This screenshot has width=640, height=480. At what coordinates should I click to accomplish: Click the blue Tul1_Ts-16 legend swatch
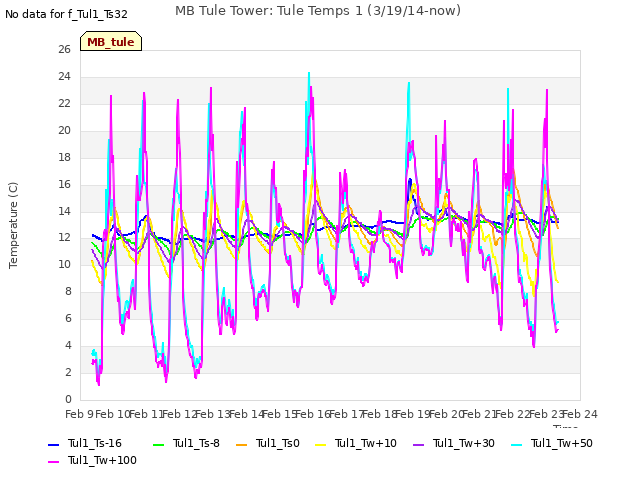[53, 444]
